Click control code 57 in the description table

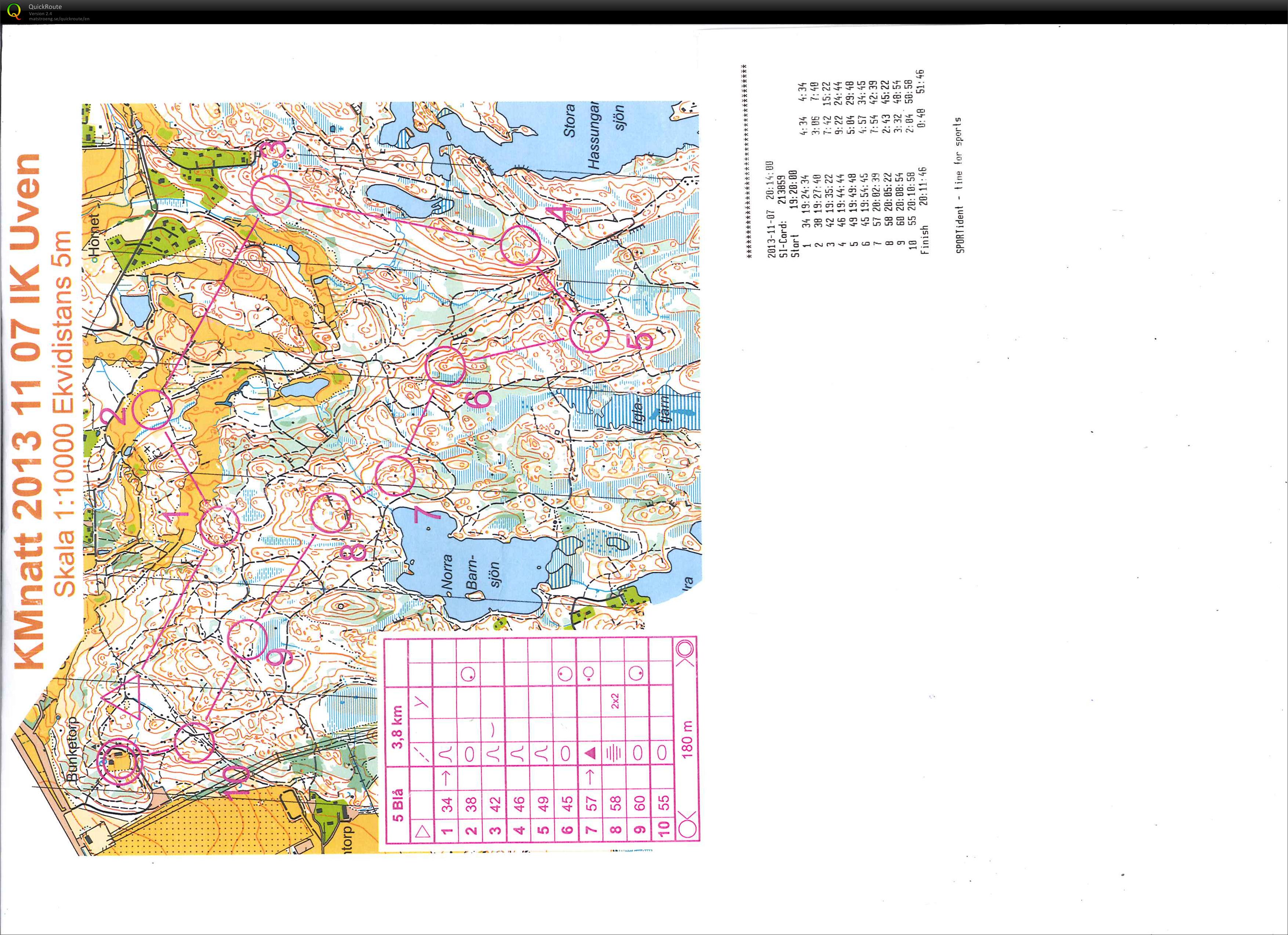click(x=591, y=804)
